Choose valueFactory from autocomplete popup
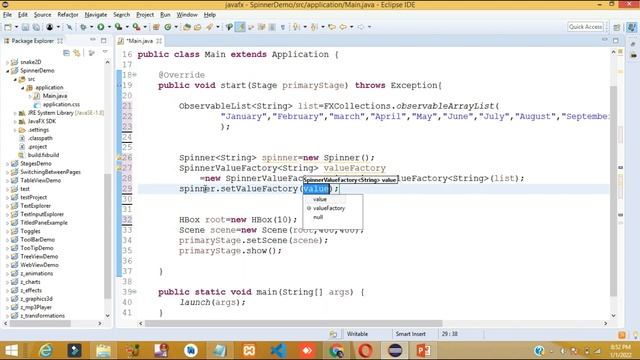 pos(329,208)
